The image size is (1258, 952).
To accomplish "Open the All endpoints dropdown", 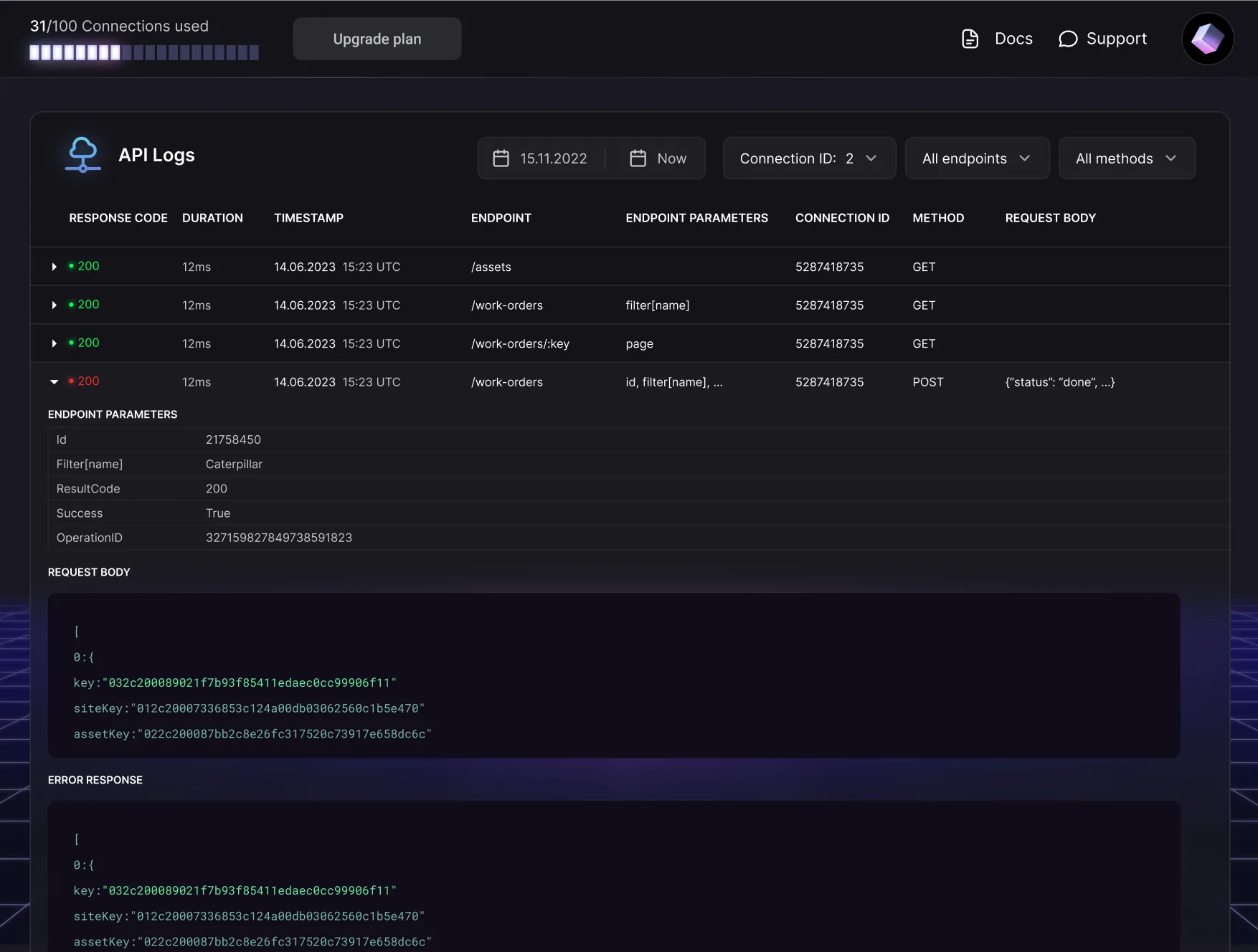I will pyautogui.click(x=977, y=158).
